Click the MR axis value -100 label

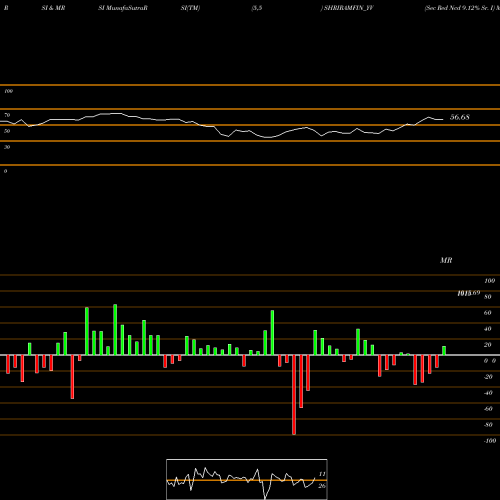tap(490, 441)
